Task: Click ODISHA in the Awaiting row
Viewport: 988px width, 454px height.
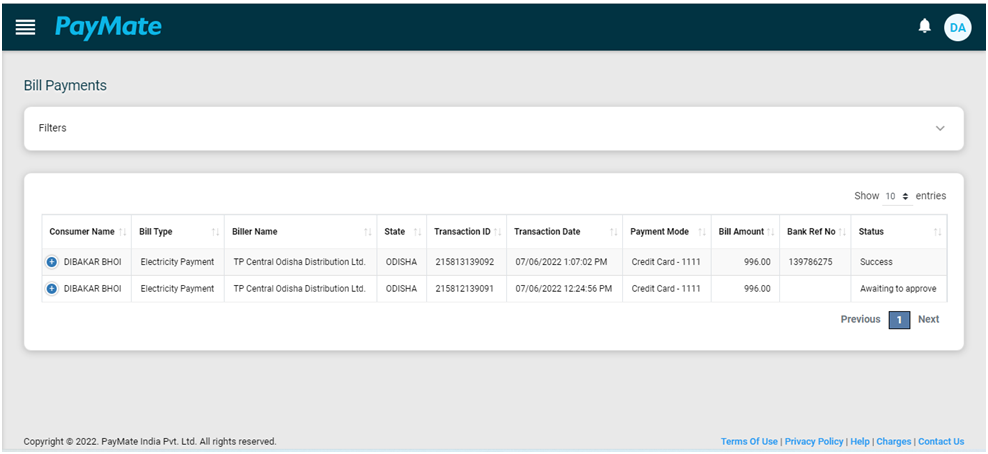Action: click(x=401, y=289)
